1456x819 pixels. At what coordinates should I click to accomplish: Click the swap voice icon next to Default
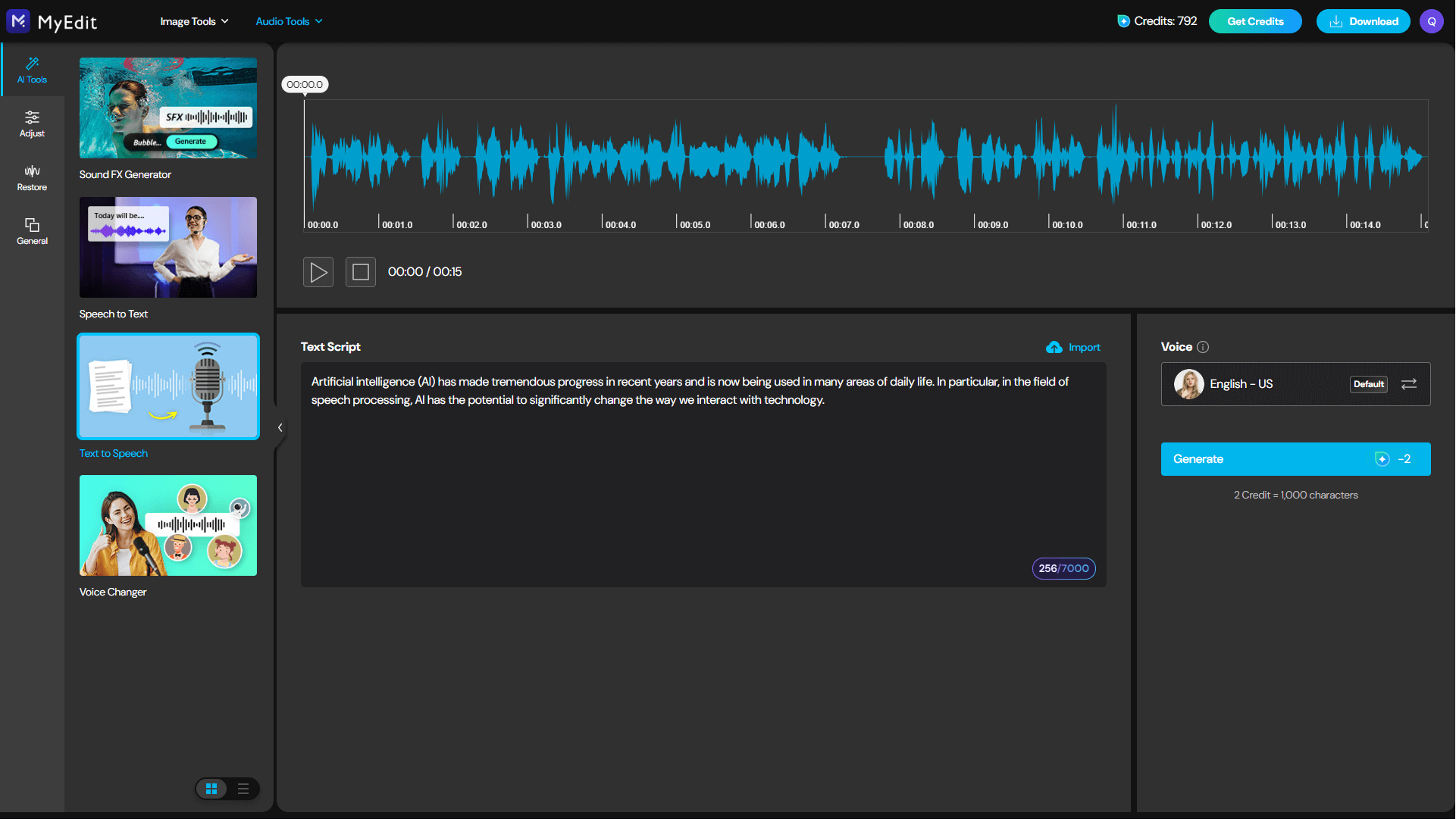1409,384
